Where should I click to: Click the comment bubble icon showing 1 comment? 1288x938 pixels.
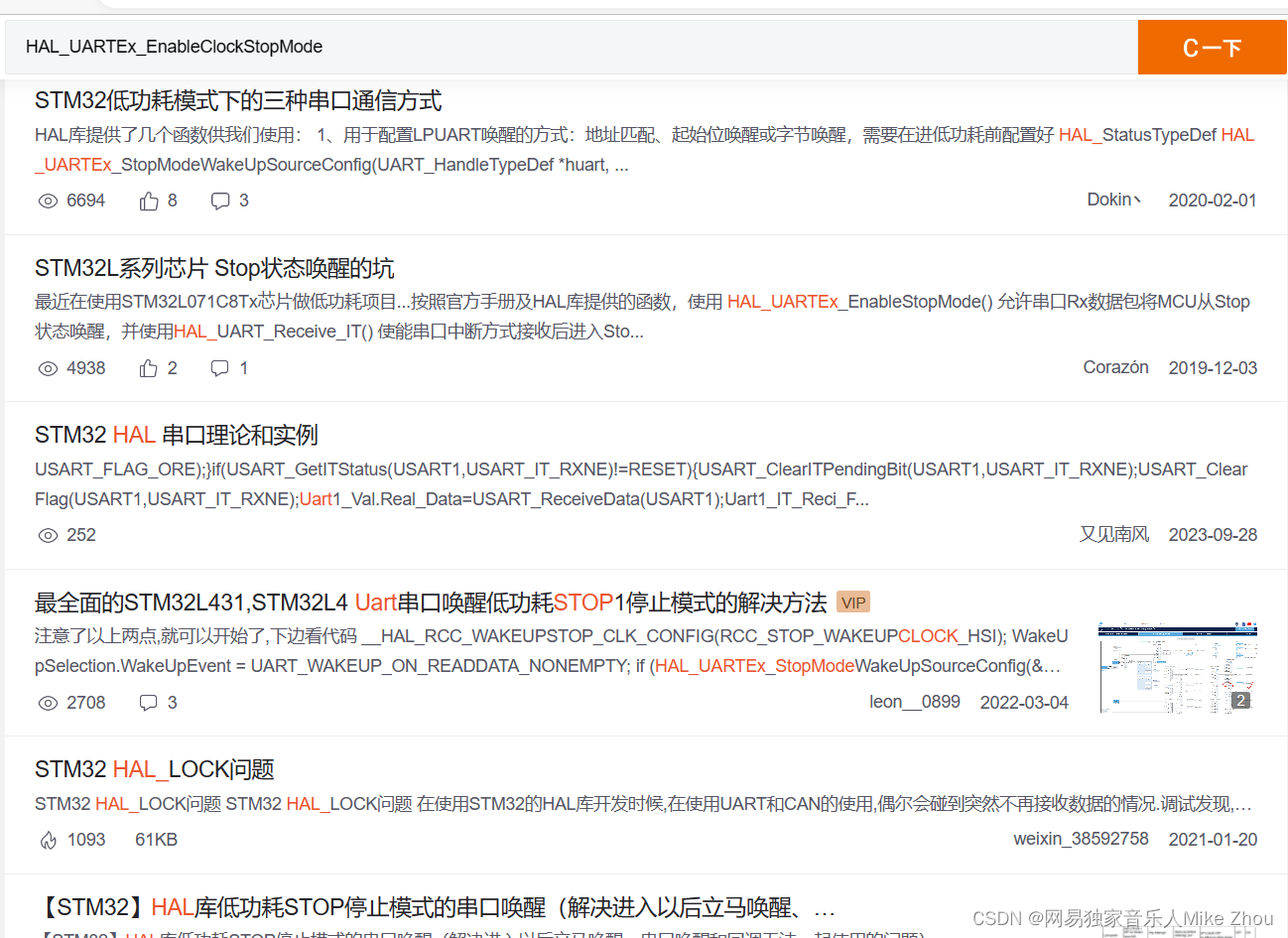pyautogui.click(x=219, y=367)
